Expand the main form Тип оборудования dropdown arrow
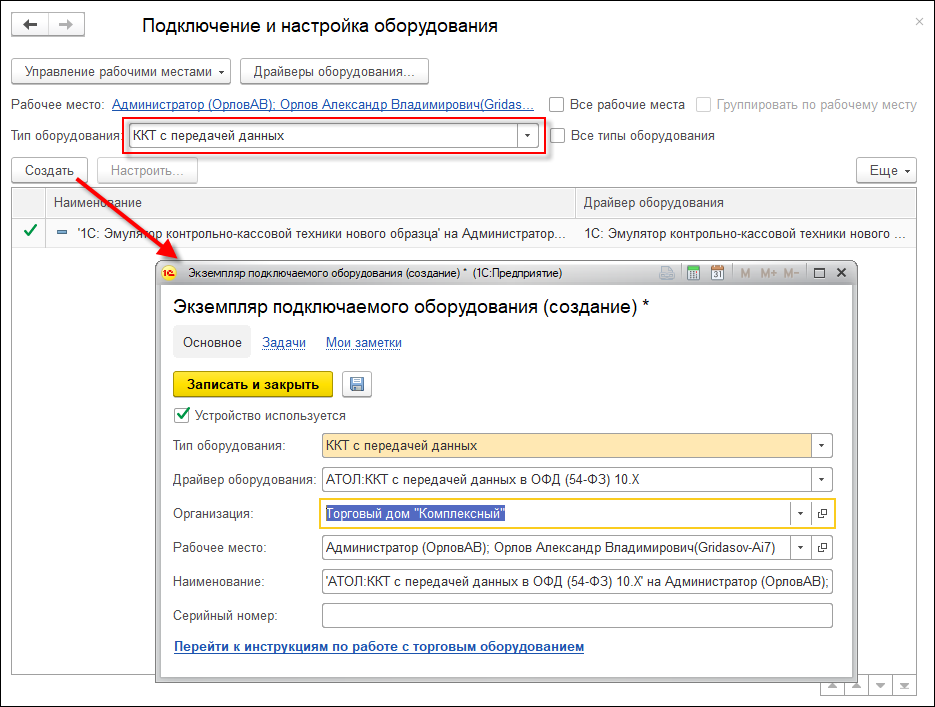 pyautogui.click(x=527, y=136)
